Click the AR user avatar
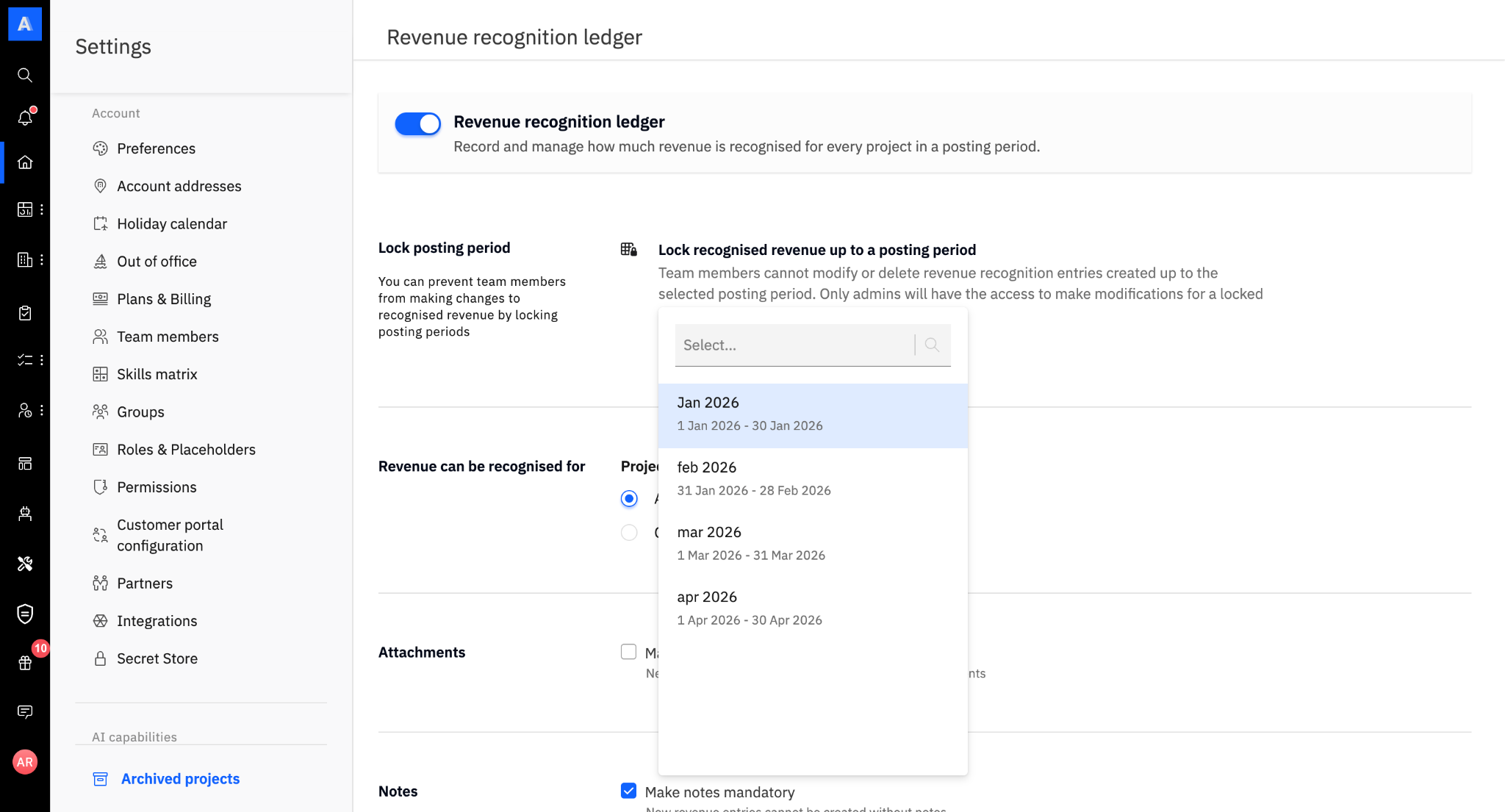 pyautogui.click(x=25, y=762)
